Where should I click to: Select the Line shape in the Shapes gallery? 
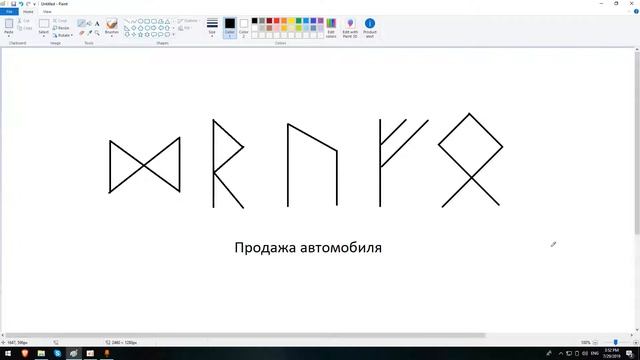(127, 21)
